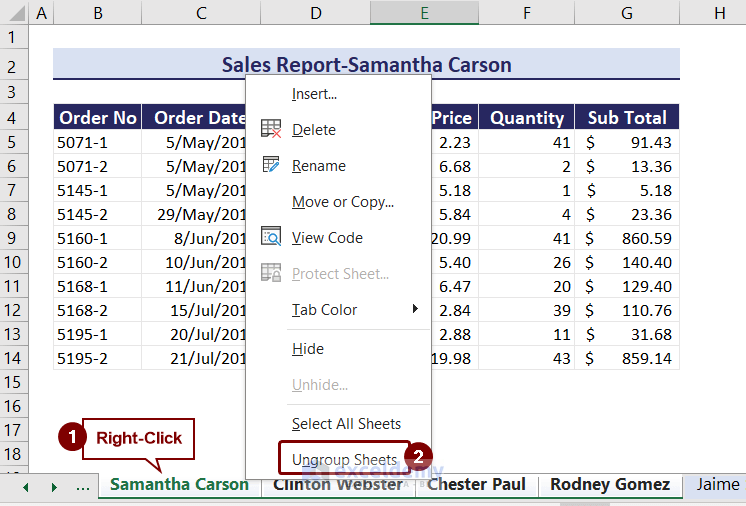Select column G header

[626, 13]
